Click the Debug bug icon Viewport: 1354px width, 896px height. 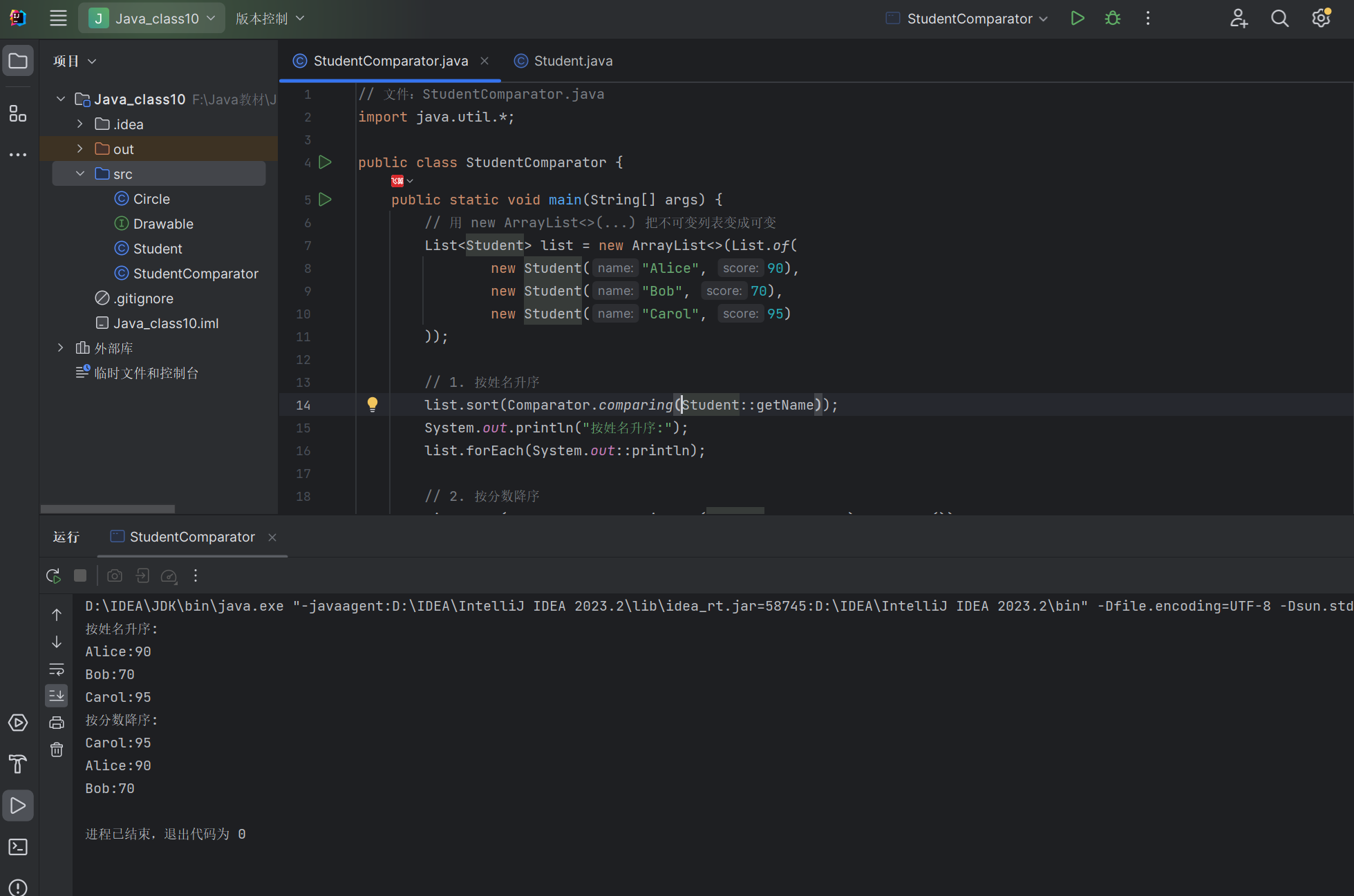(x=1112, y=19)
